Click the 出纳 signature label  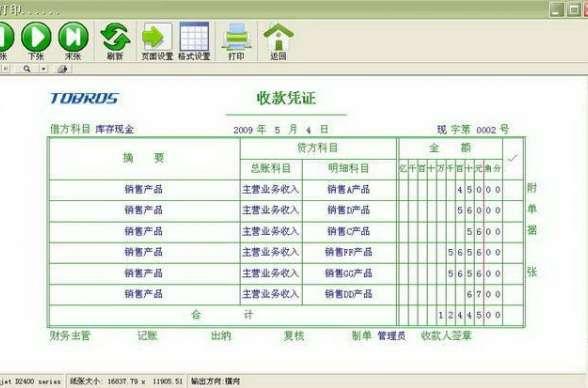(x=221, y=336)
